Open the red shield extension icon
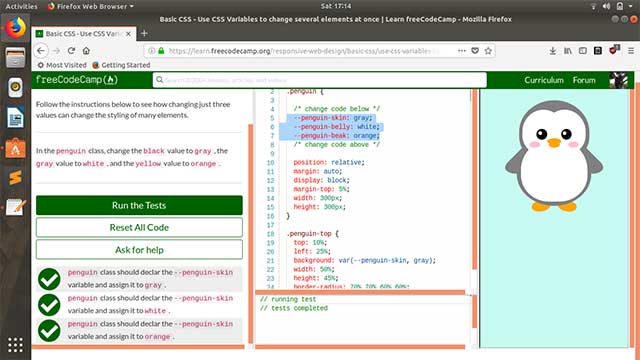This screenshot has height=360, width=640. point(613,50)
